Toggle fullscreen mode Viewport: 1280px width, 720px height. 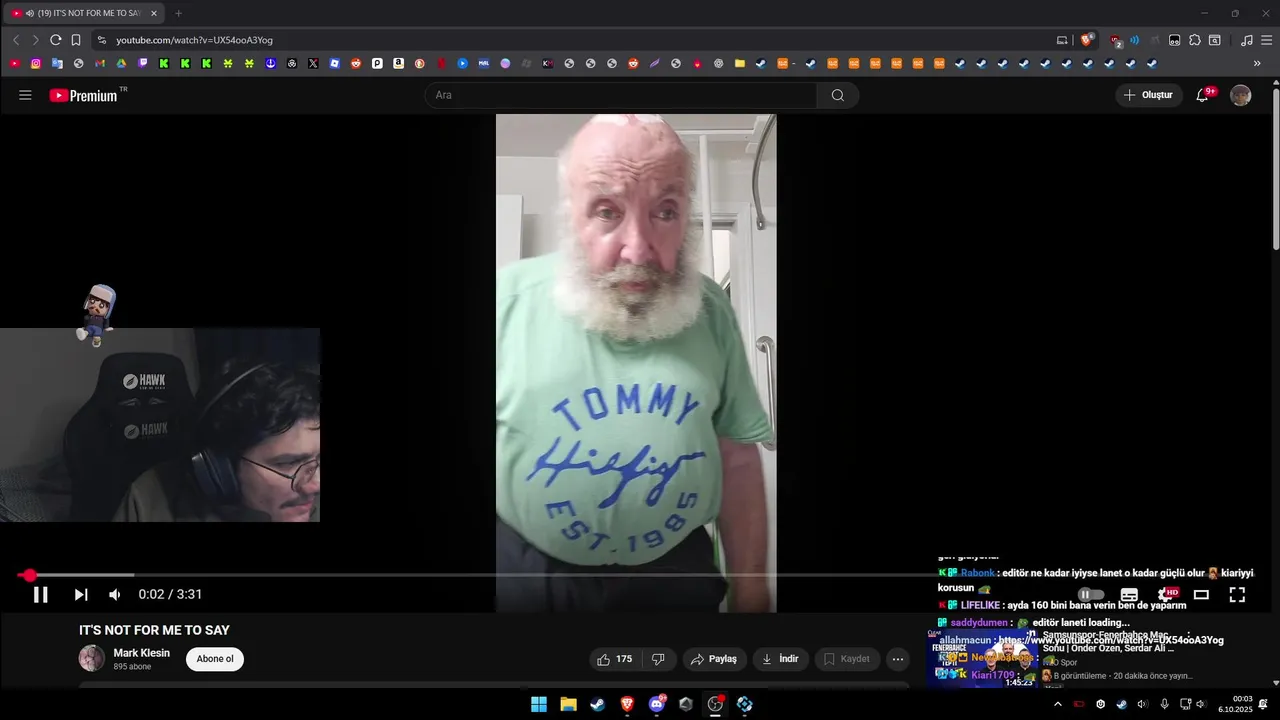pos(1237,595)
